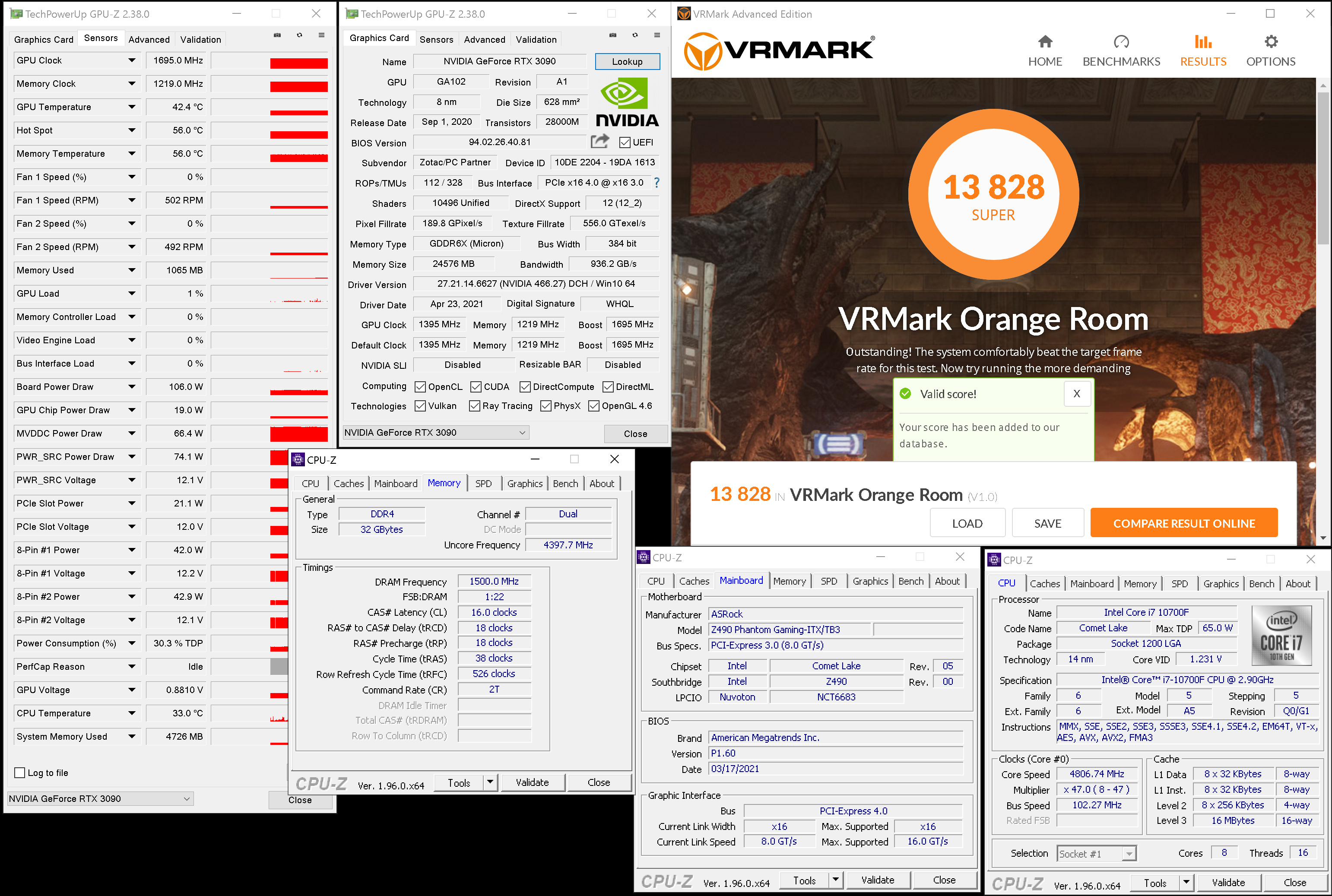
Task: Open VRMark HOME icon
Action: click(x=1045, y=42)
